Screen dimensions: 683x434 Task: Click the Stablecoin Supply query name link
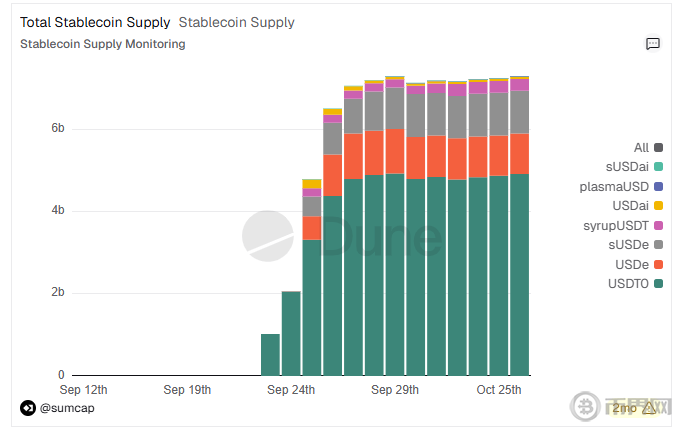click(236, 22)
